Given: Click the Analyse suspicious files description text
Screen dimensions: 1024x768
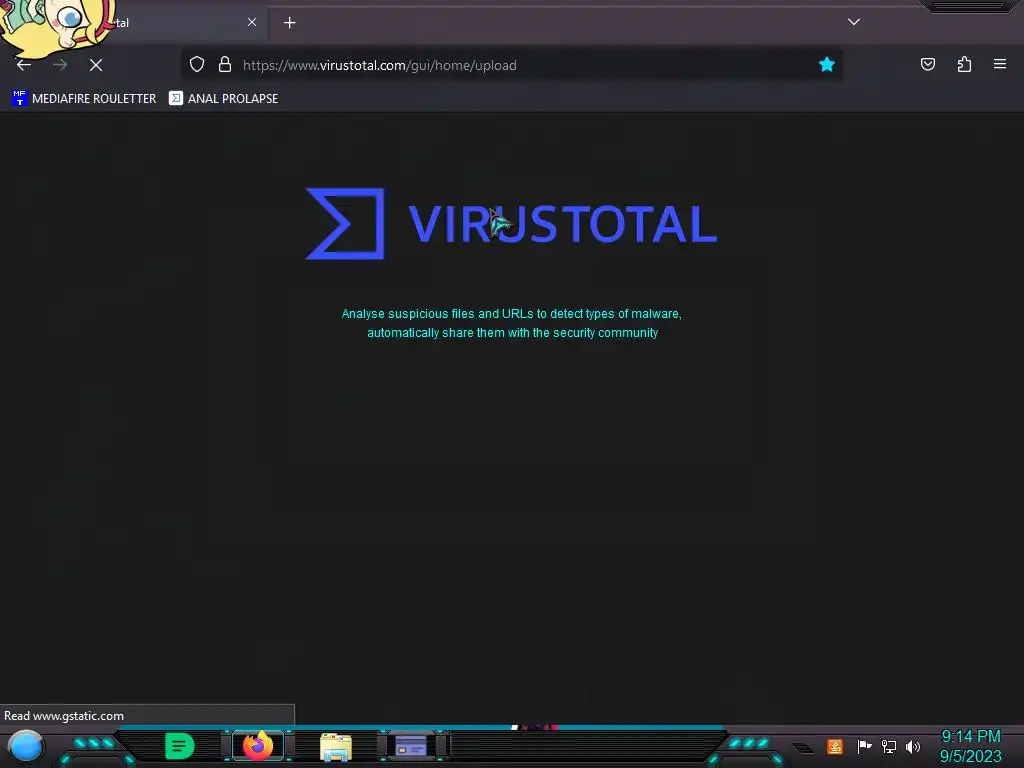Looking at the screenshot, I should [x=512, y=323].
